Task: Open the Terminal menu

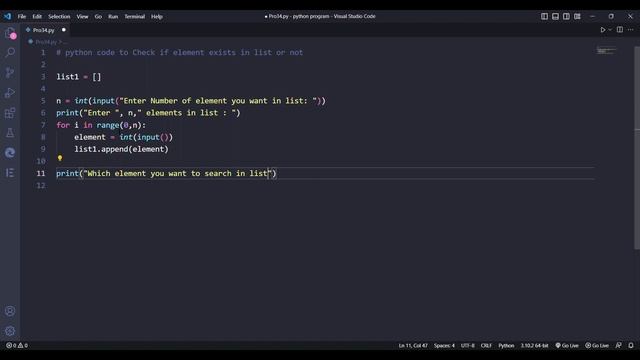Action: (135, 17)
